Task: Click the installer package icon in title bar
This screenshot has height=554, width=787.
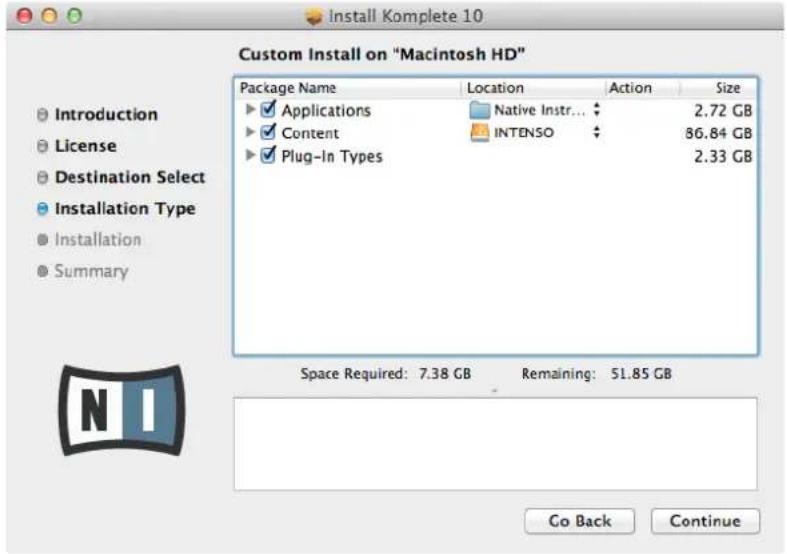Action: [x=314, y=16]
